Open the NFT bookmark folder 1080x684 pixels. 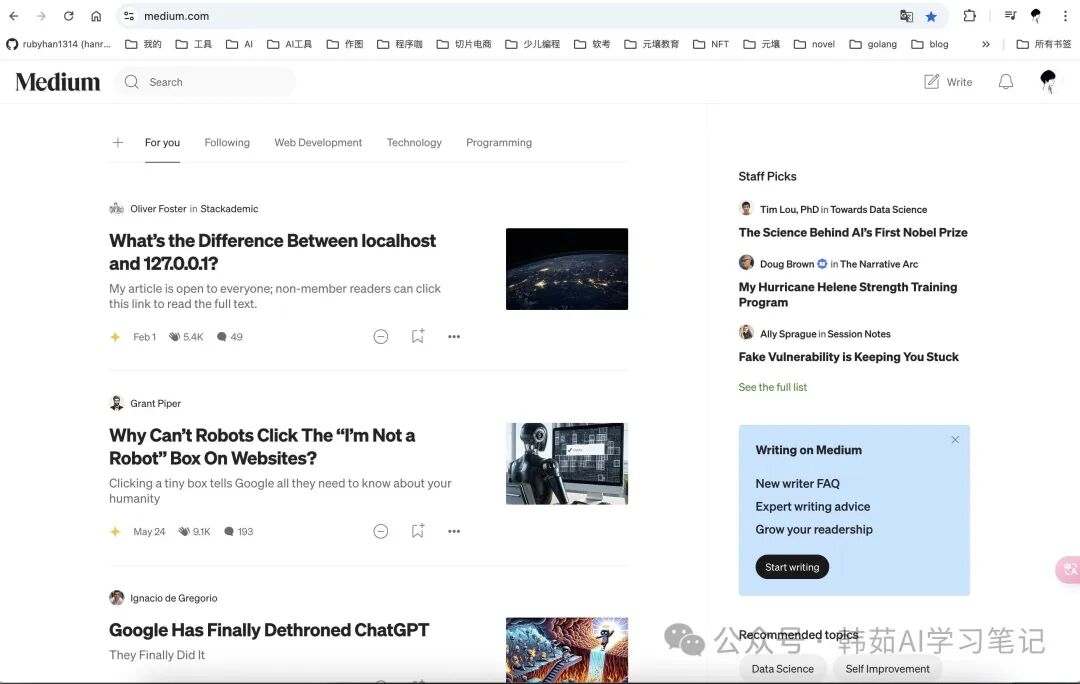click(711, 44)
